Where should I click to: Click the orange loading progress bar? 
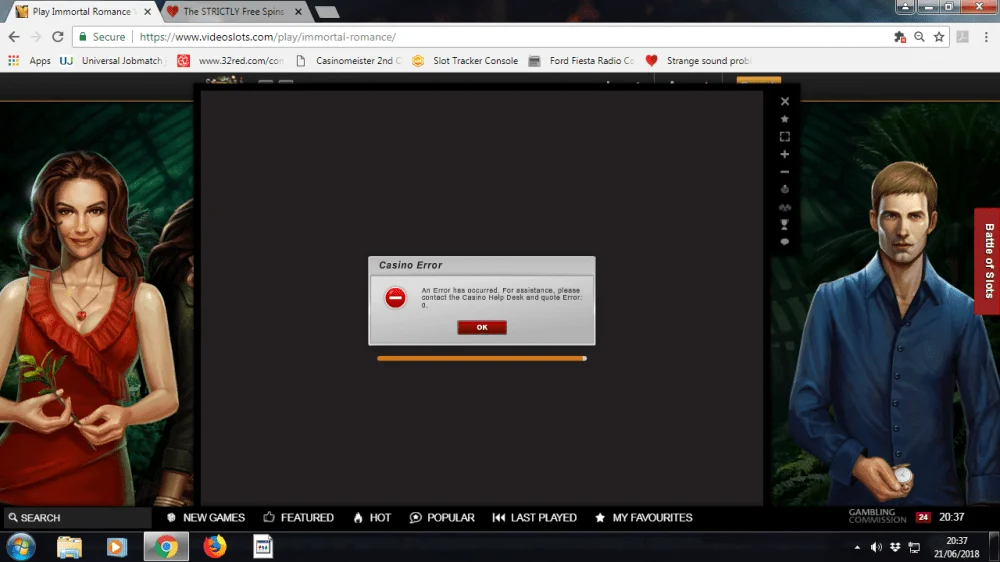click(x=482, y=359)
